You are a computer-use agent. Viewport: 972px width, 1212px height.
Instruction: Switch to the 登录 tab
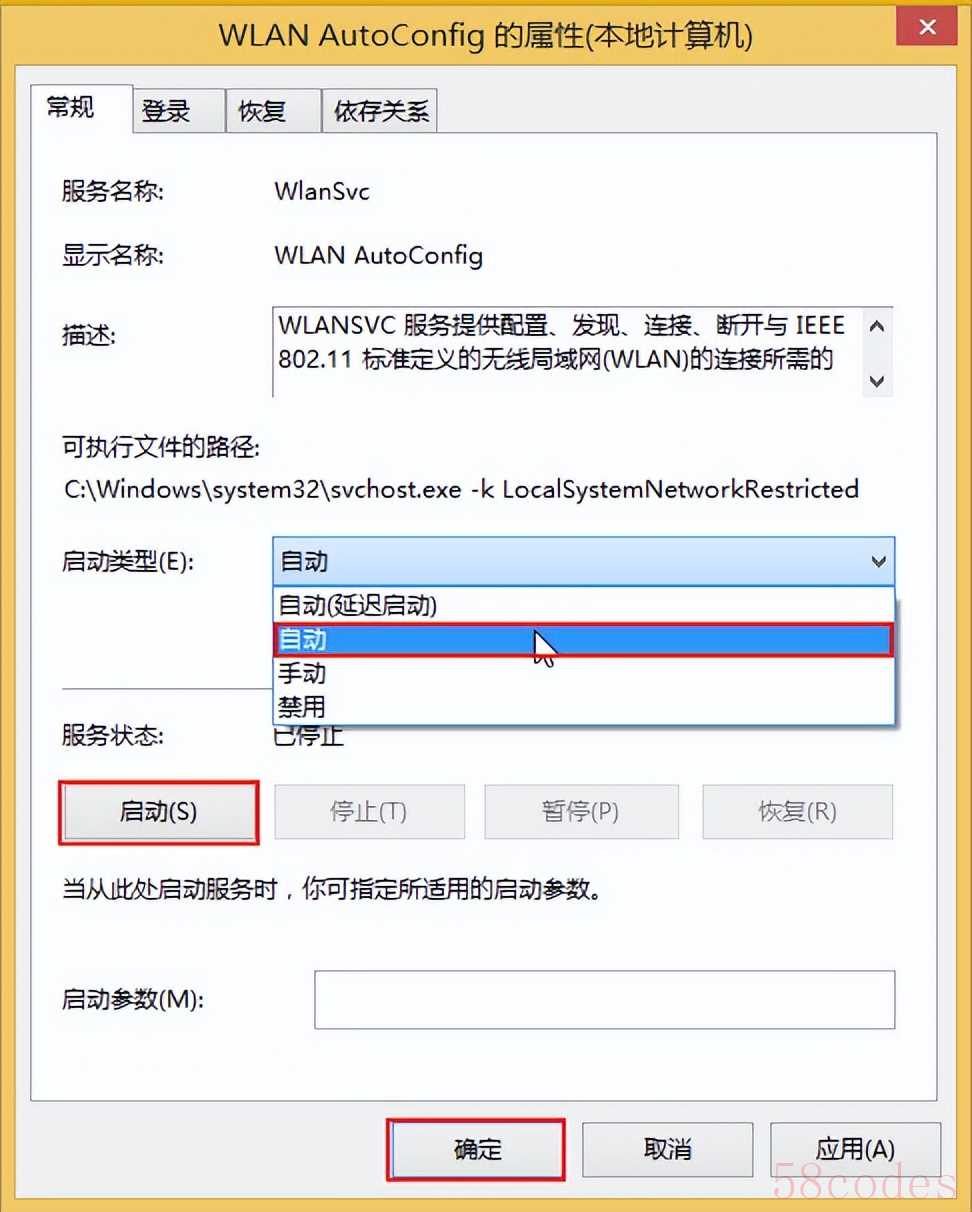click(x=177, y=111)
